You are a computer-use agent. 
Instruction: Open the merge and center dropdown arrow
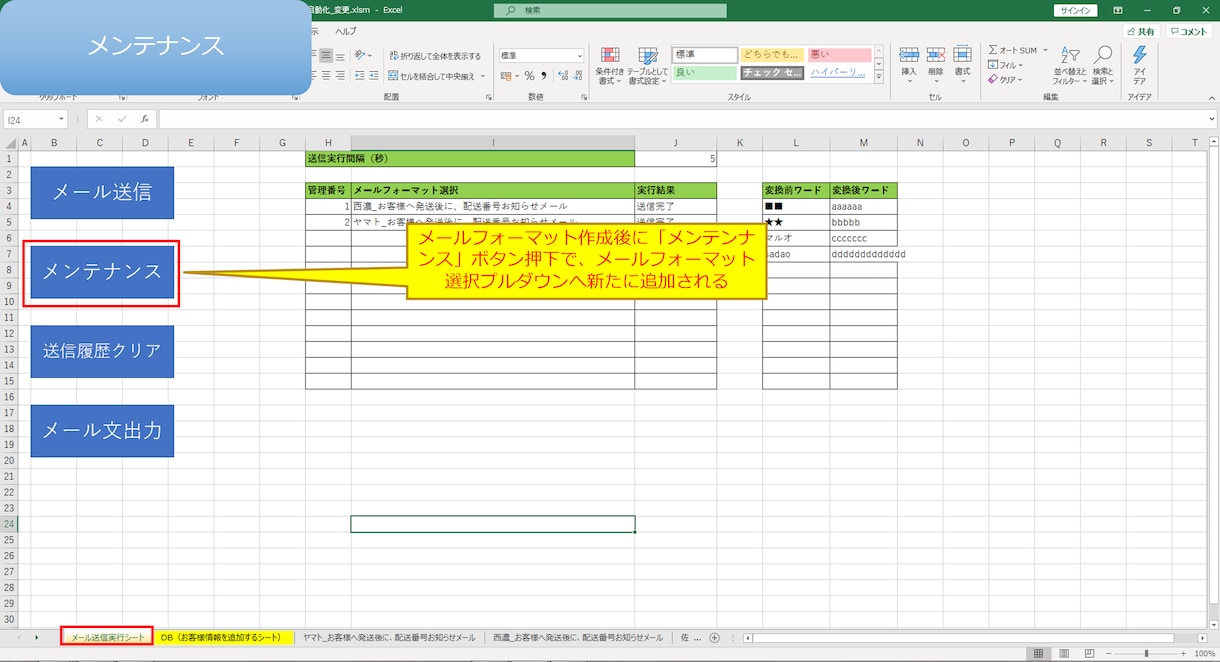[484, 76]
